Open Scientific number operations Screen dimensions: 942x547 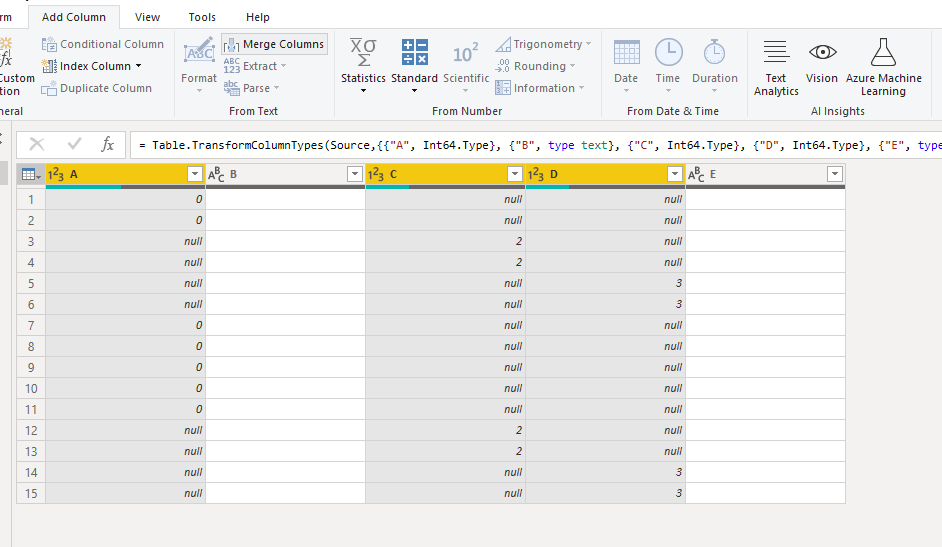[466, 65]
